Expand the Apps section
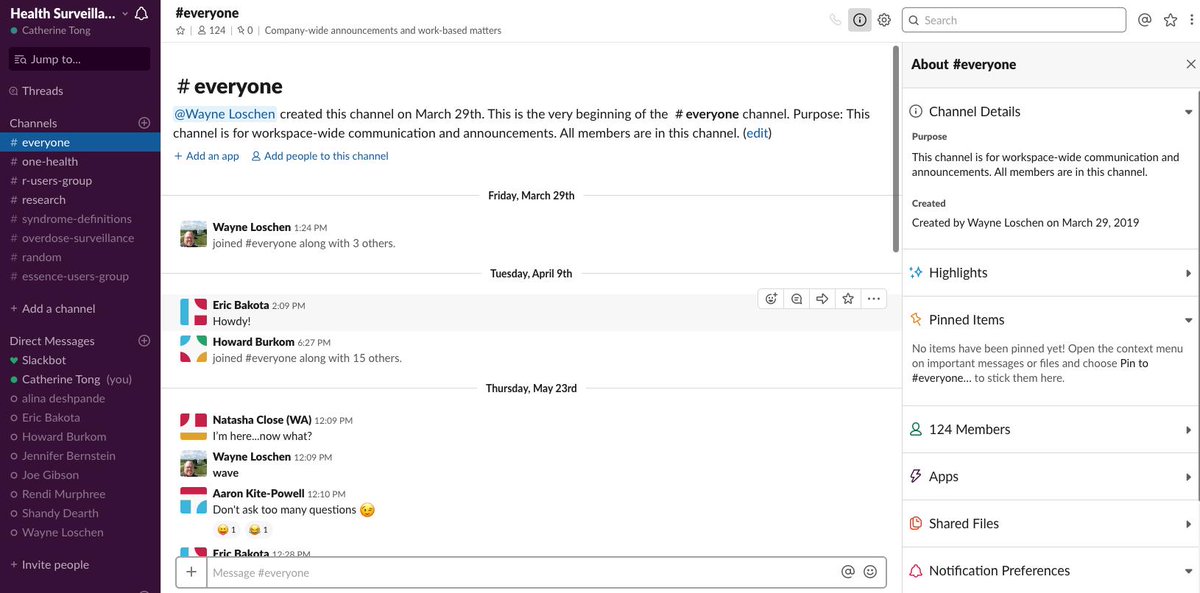This screenshot has height=593, width=1200. click(x=1188, y=477)
